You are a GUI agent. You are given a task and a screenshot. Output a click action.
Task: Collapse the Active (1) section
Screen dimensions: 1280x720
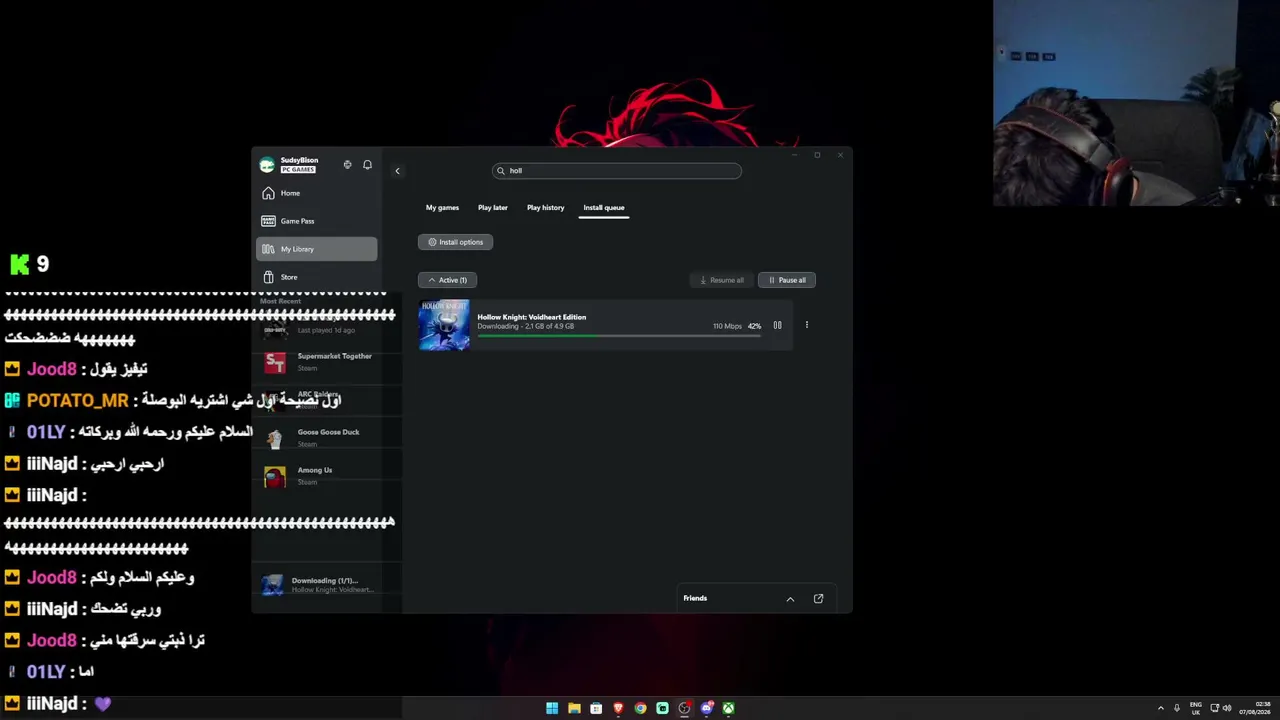(x=447, y=280)
